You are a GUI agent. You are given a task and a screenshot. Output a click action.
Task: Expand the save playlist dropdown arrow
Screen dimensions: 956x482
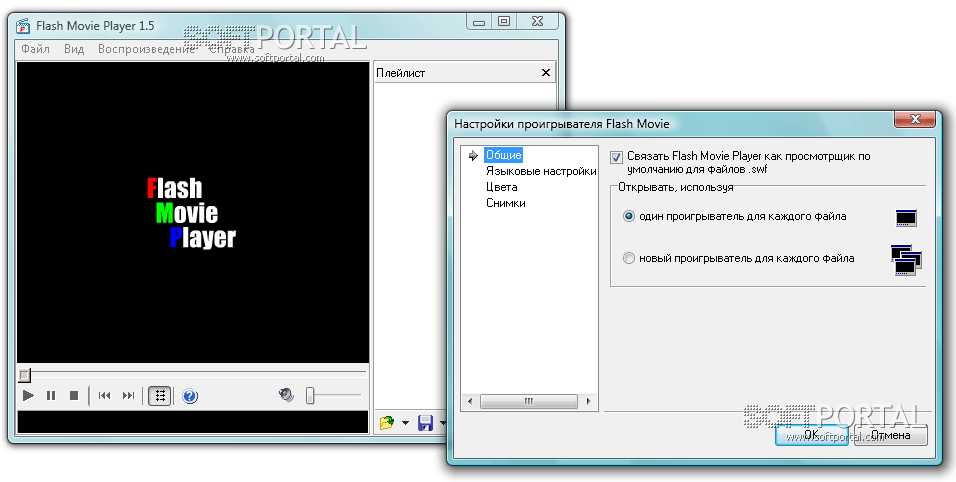pyautogui.click(x=443, y=423)
